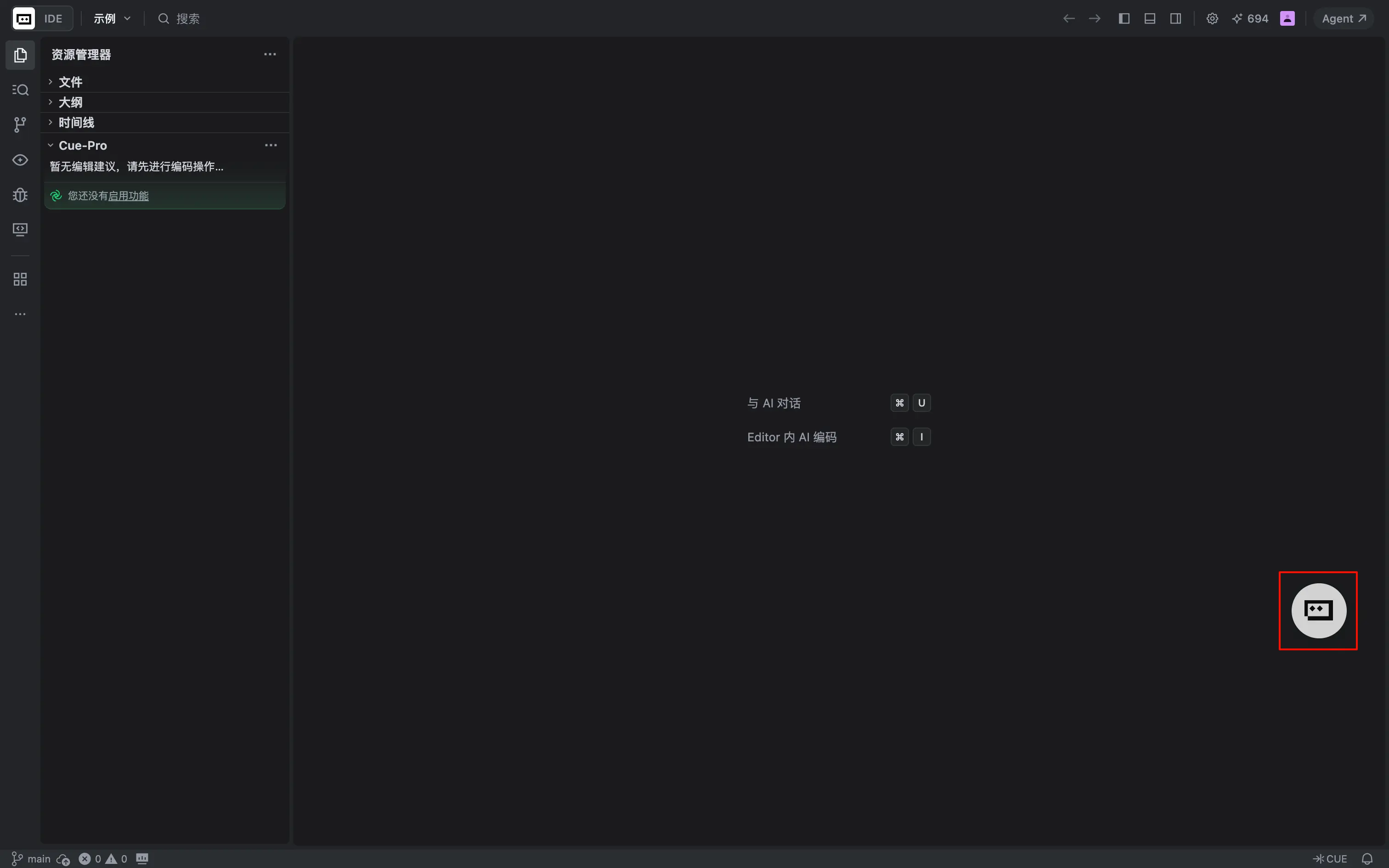Click the errors and warnings counter

point(103,859)
